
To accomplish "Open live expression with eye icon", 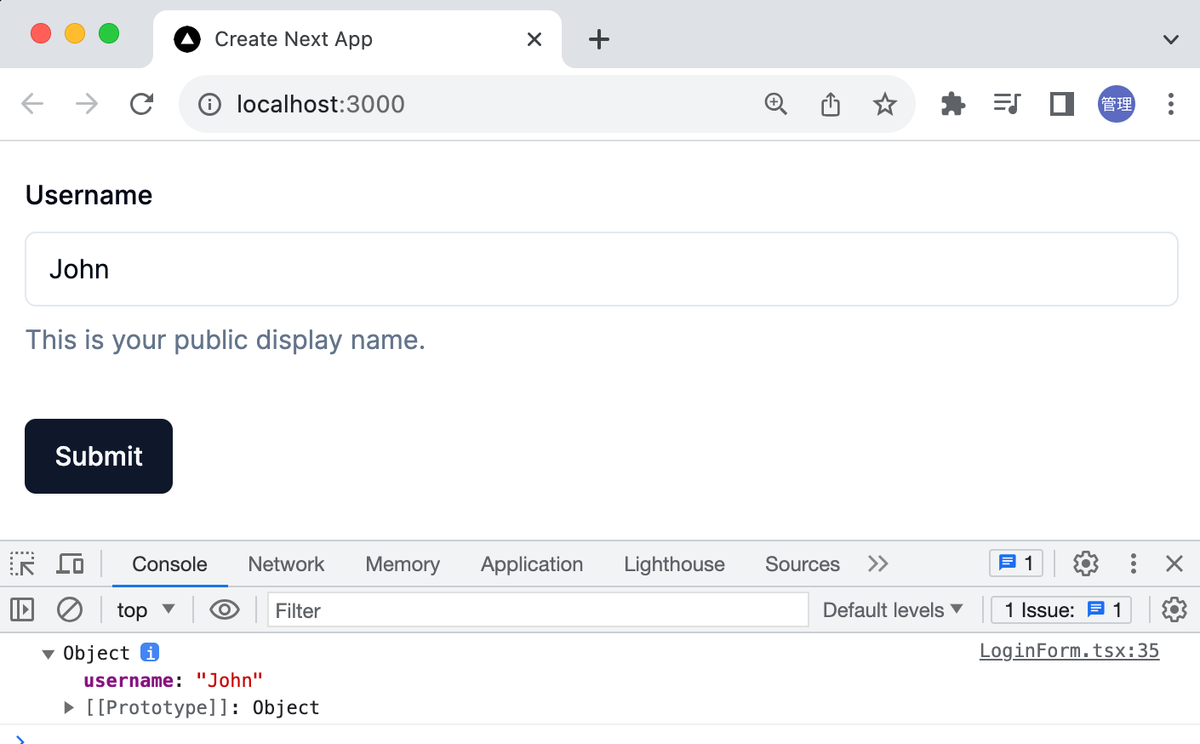I will click(x=224, y=609).
